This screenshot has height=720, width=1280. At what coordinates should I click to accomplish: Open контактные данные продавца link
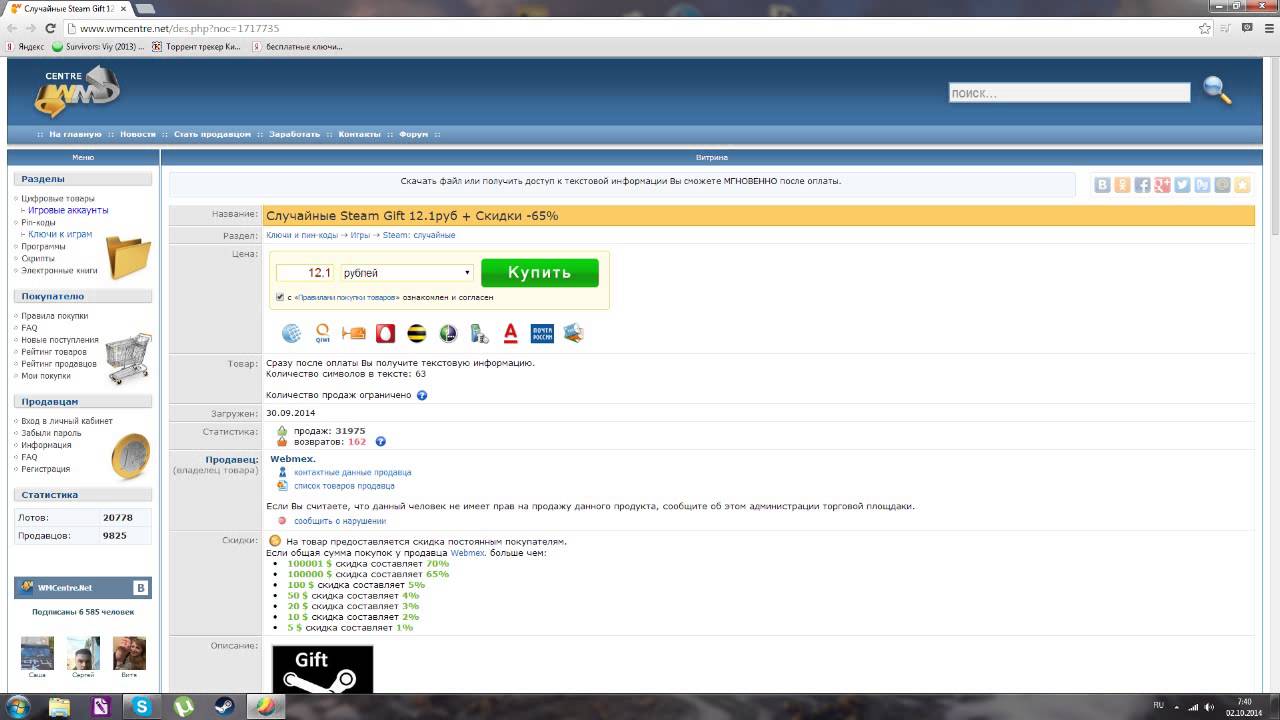click(x=352, y=472)
